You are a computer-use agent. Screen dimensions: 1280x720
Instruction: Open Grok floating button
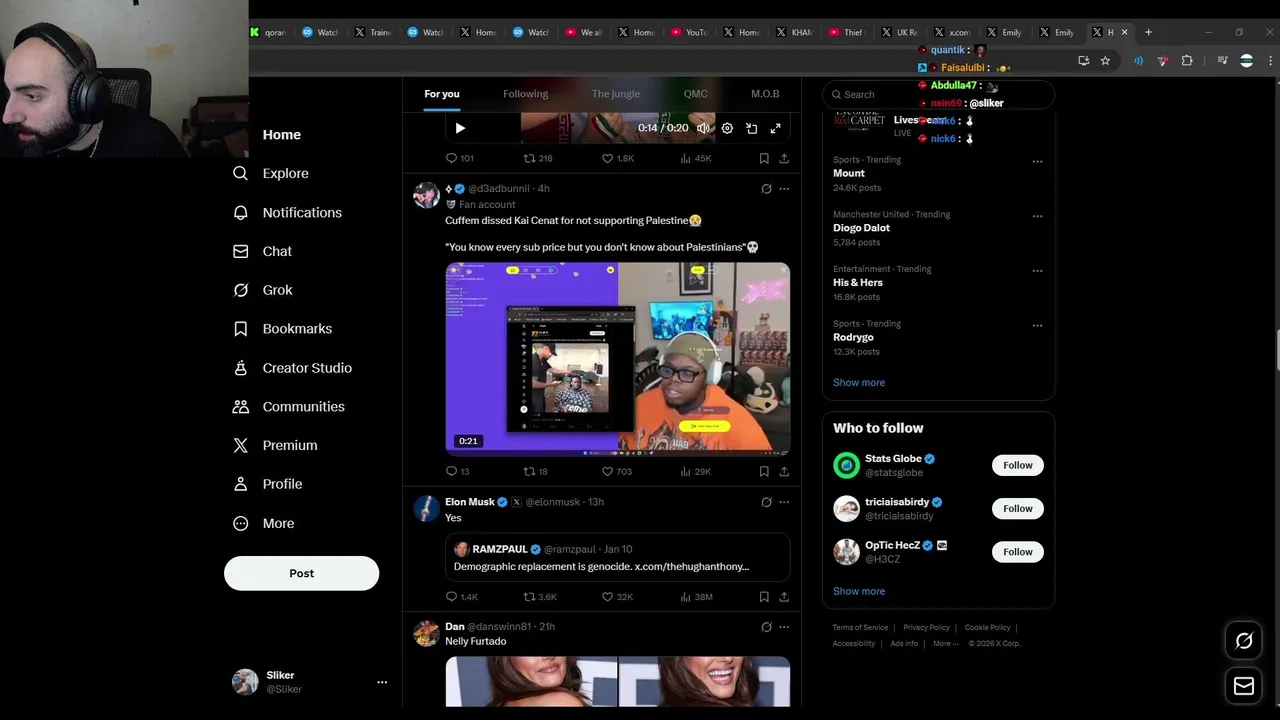tap(1244, 641)
